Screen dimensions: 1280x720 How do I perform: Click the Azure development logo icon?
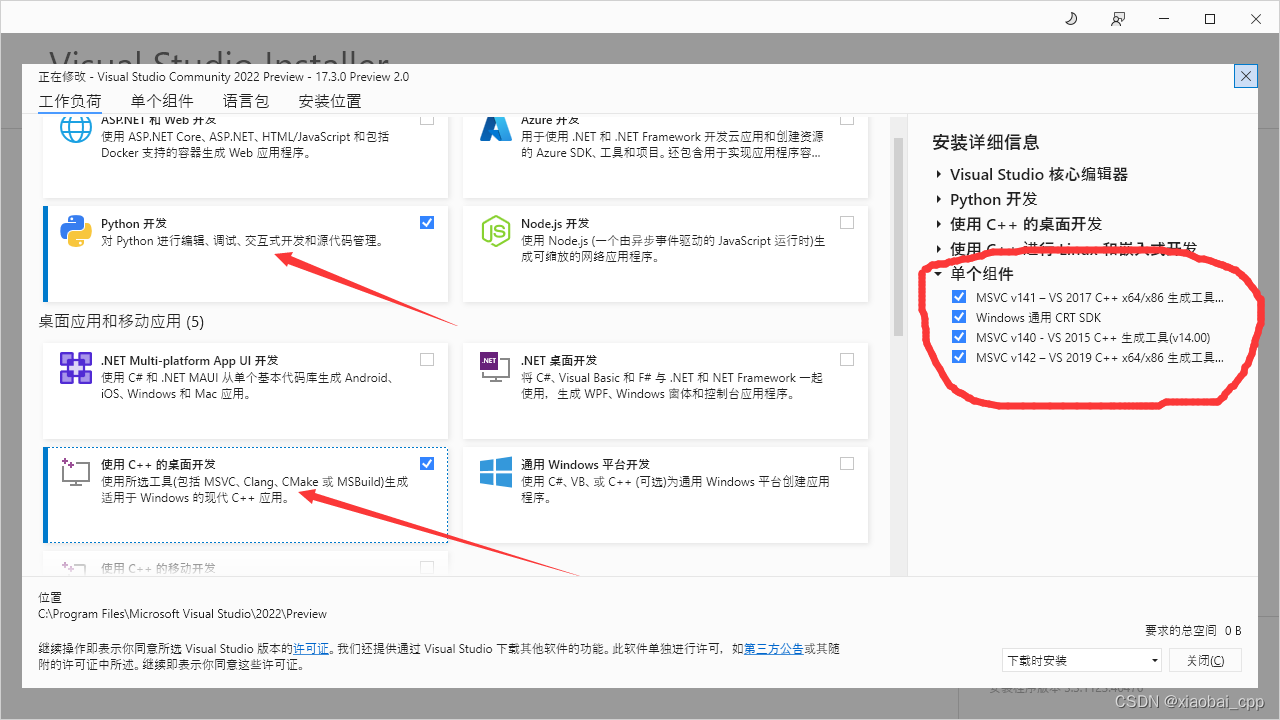[x=496, y=128]
